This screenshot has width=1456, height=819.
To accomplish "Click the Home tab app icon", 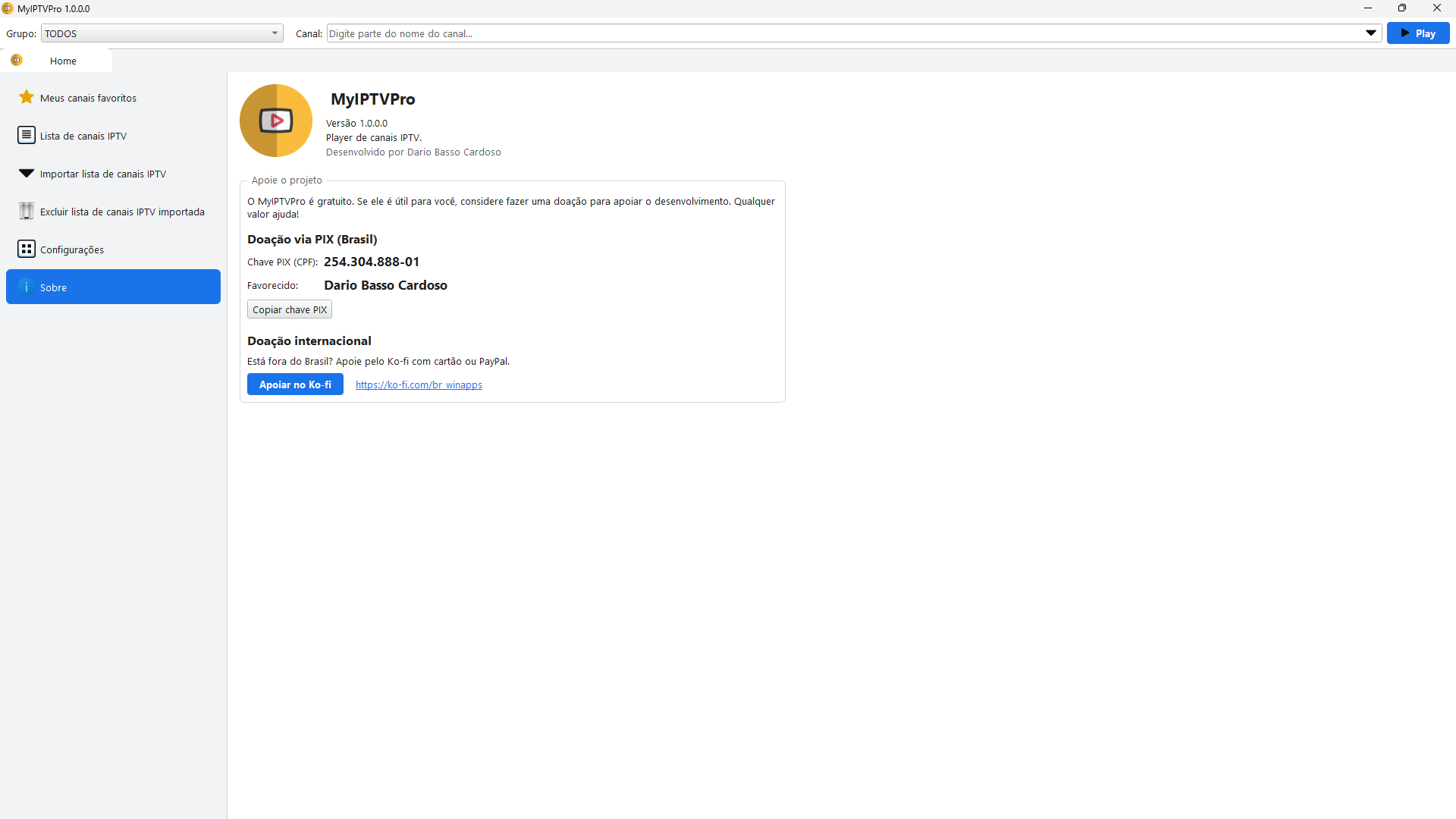I will [x=17, y=60].
